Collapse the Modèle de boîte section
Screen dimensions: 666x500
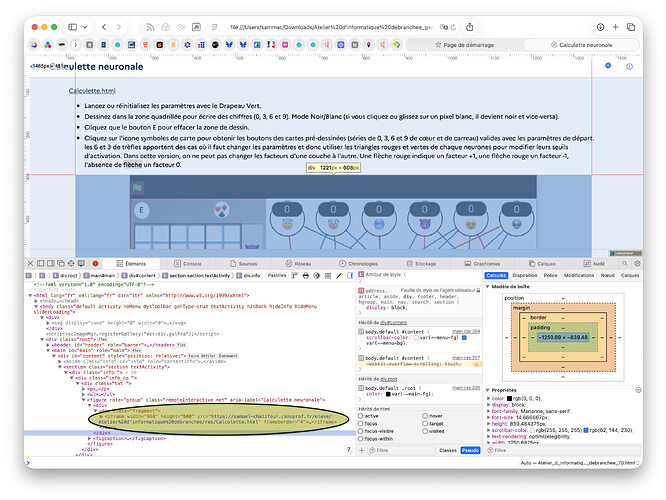click(x=488, y=287)
